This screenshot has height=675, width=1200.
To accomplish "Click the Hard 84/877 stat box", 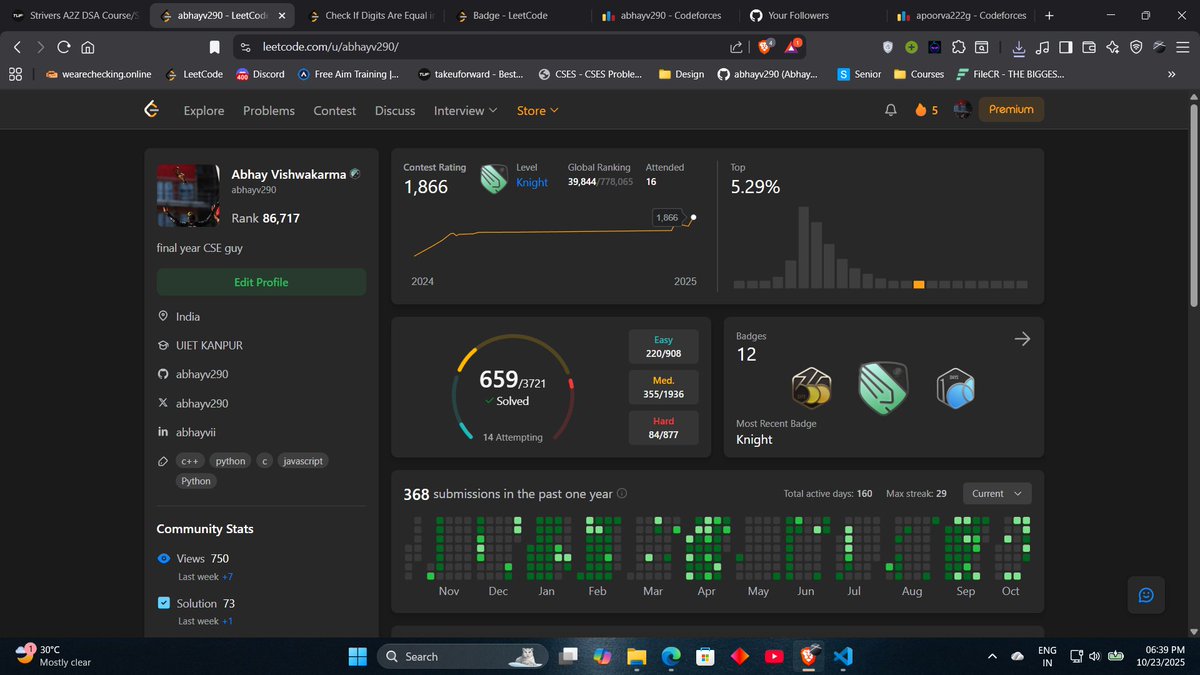I will [663, 428].
